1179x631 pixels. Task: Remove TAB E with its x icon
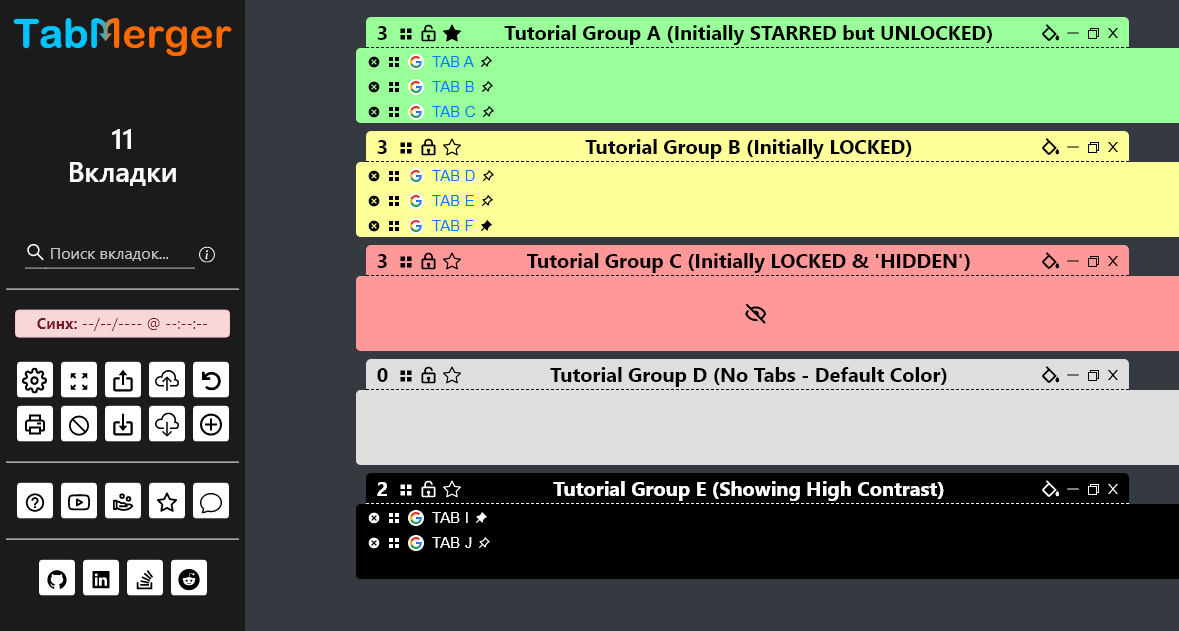(374, 201)
